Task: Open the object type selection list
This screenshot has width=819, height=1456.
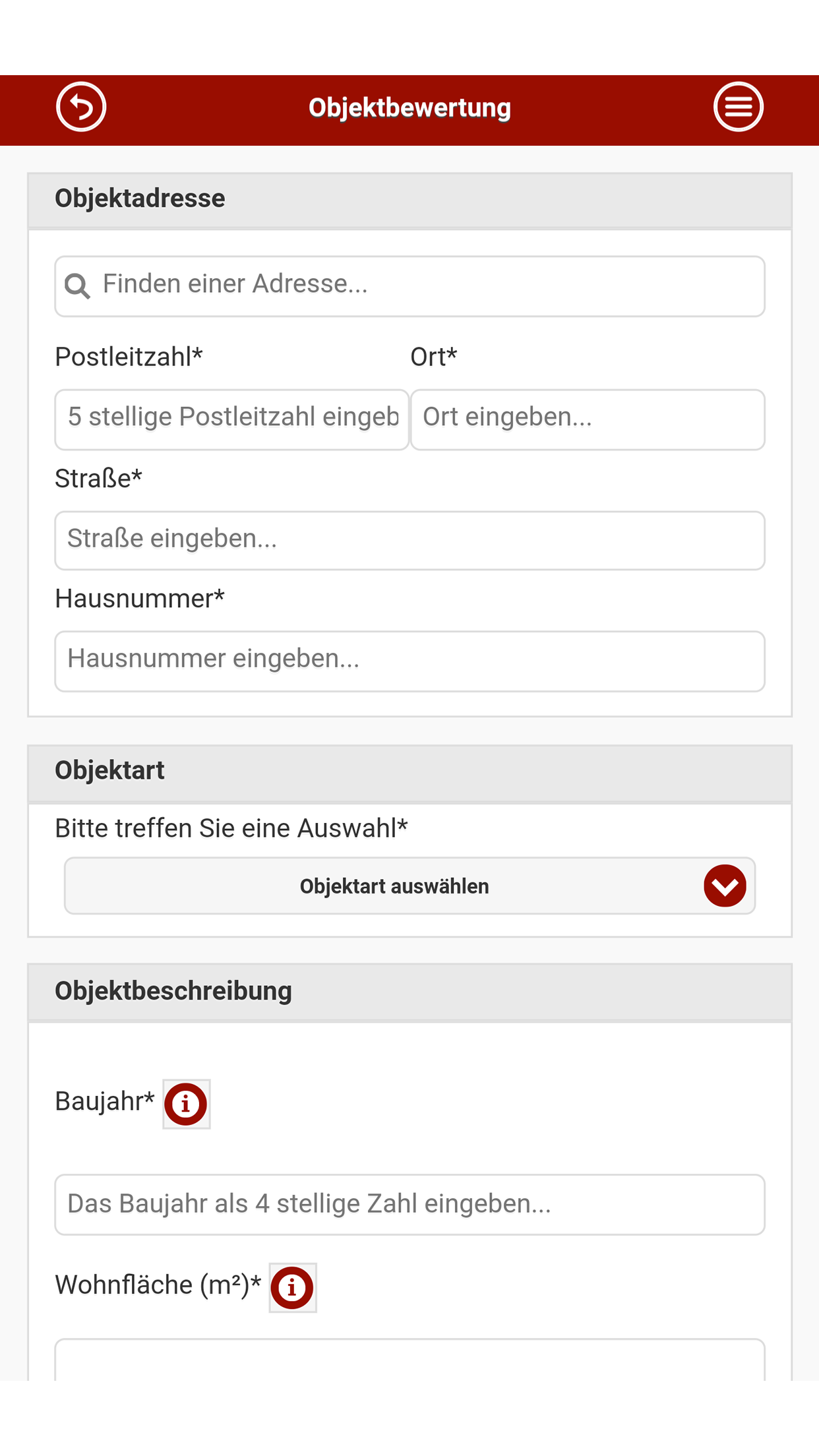Action: coord(409,886)
